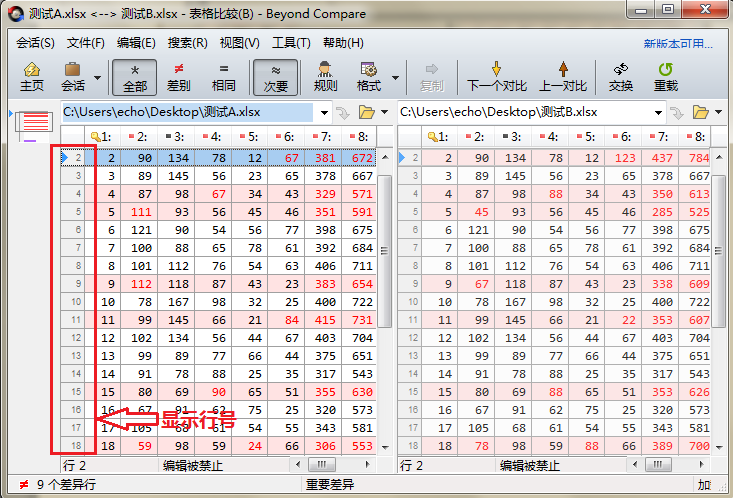Click the 新版本可用 link
The width and height of the screenshot is (733, 498).
pyautogui.click(x=678, y=44)
